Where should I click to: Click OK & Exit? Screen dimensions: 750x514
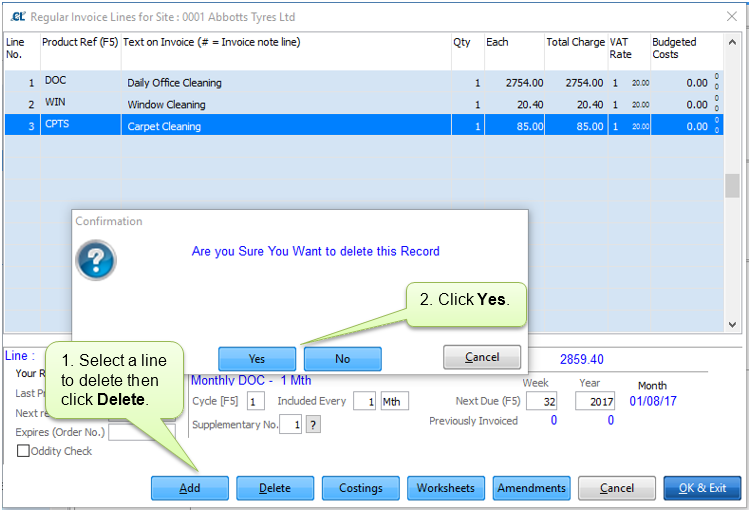pyautogui.click(x=702, y=488)
